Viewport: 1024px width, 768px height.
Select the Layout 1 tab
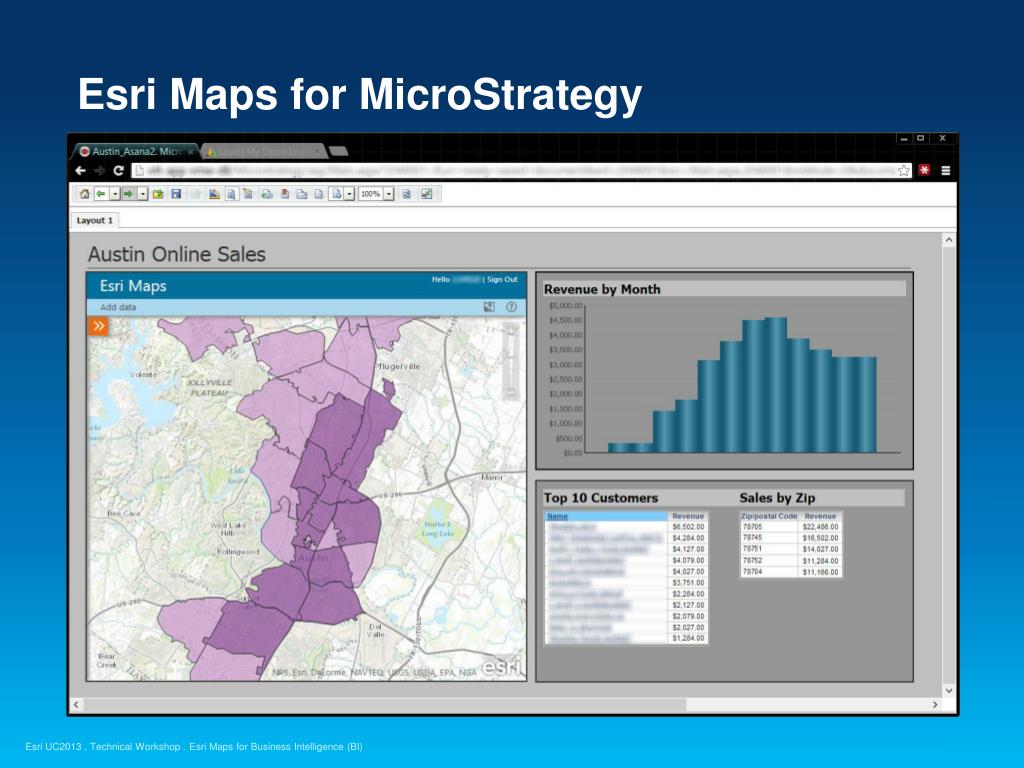point(95,220)
